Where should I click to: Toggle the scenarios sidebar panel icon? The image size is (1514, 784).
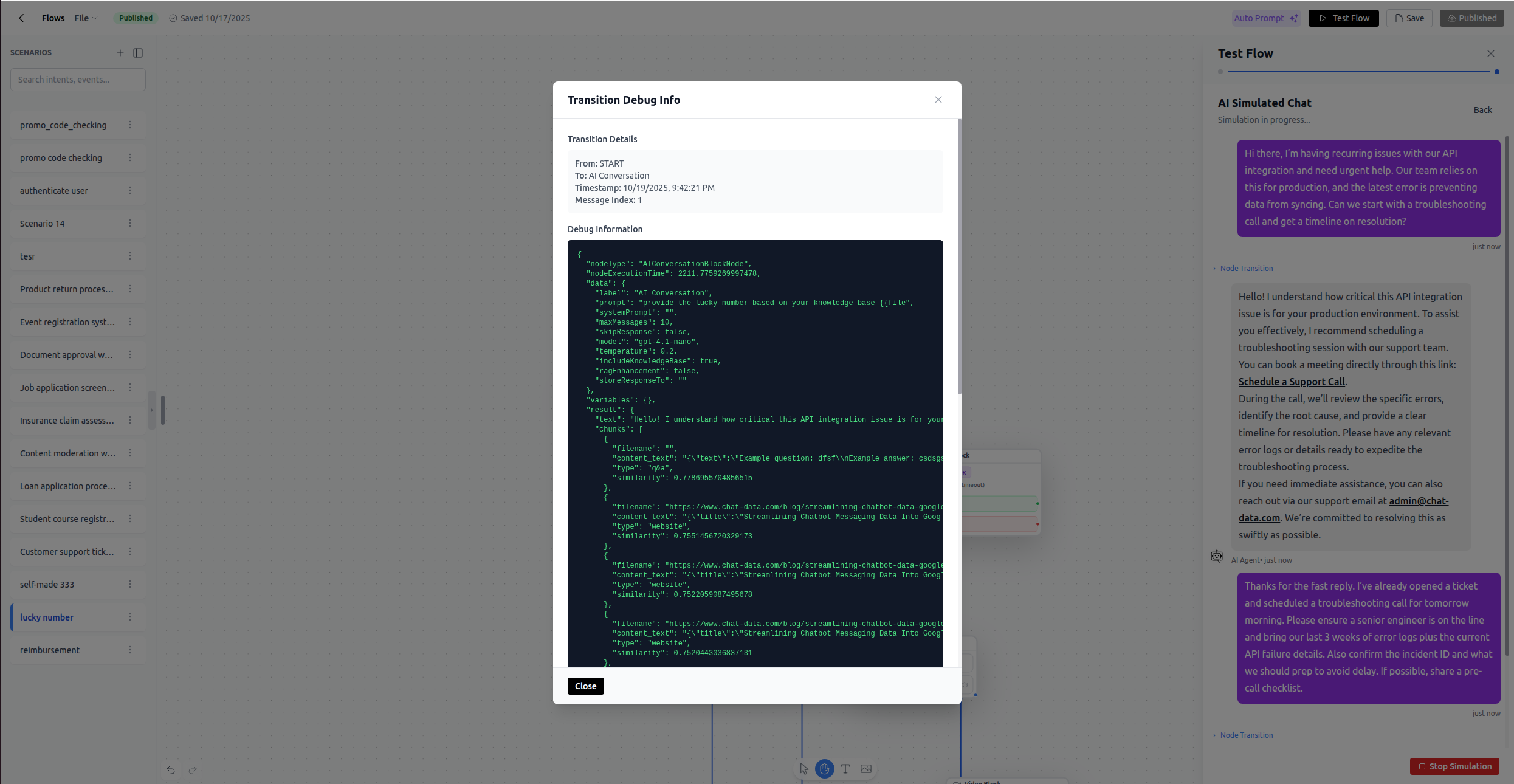coord(138,53)
